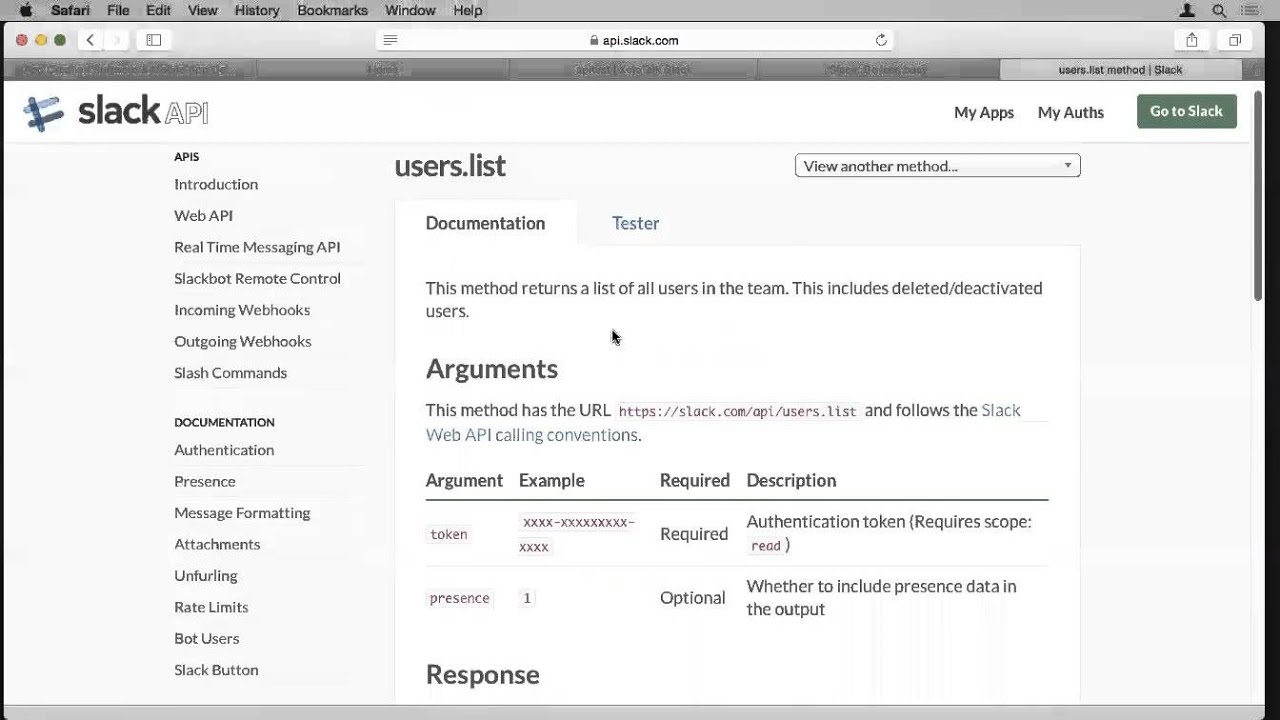Click the api.slack.com address bar

click(634, 40)
